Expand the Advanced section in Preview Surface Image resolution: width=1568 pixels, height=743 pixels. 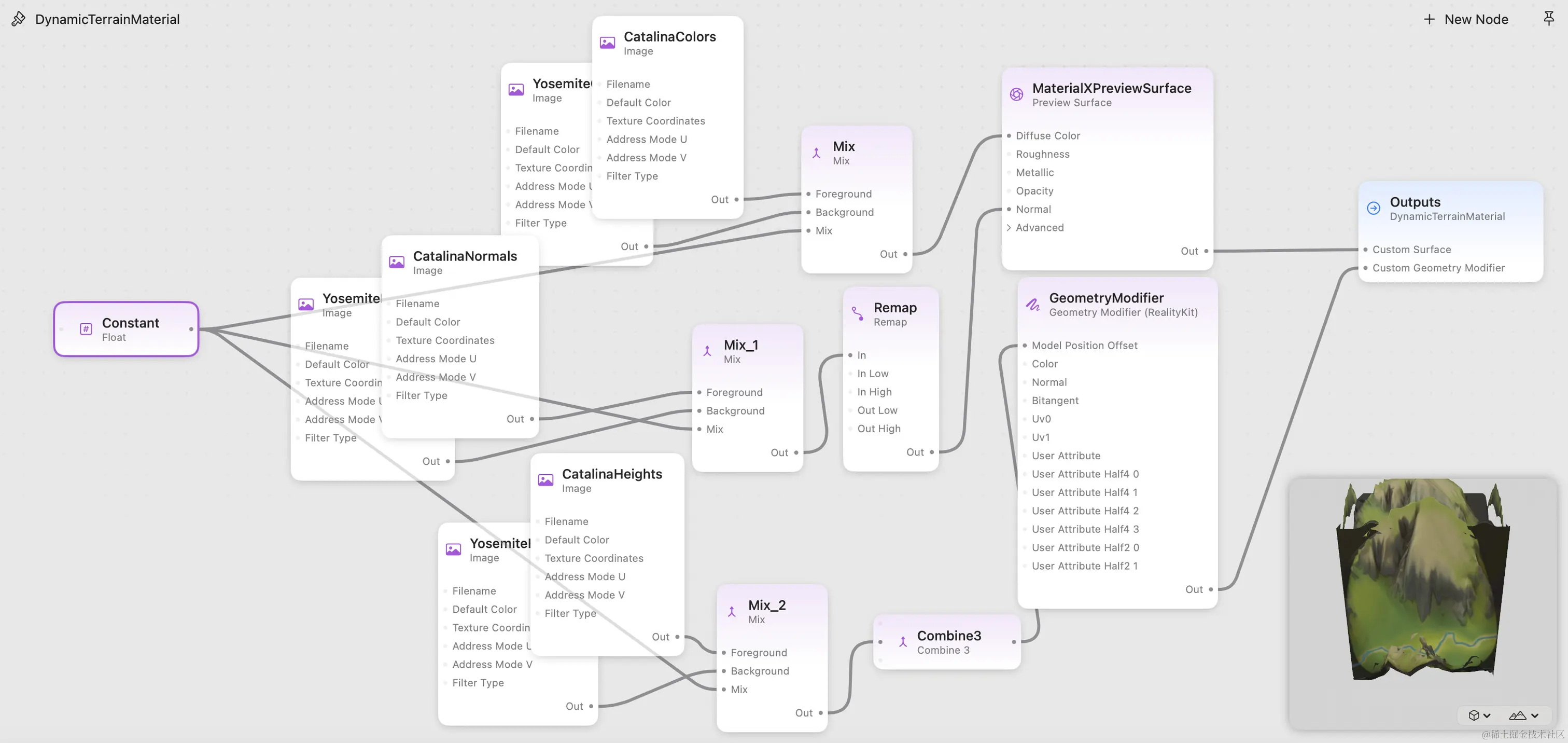(x=1009, y=227)
